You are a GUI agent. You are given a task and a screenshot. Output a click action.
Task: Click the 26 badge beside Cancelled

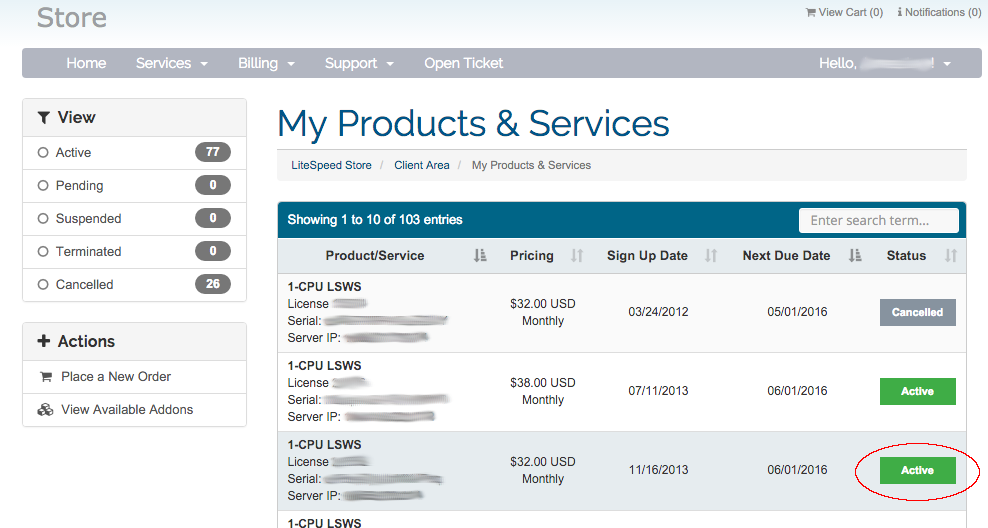click(213, 284)
